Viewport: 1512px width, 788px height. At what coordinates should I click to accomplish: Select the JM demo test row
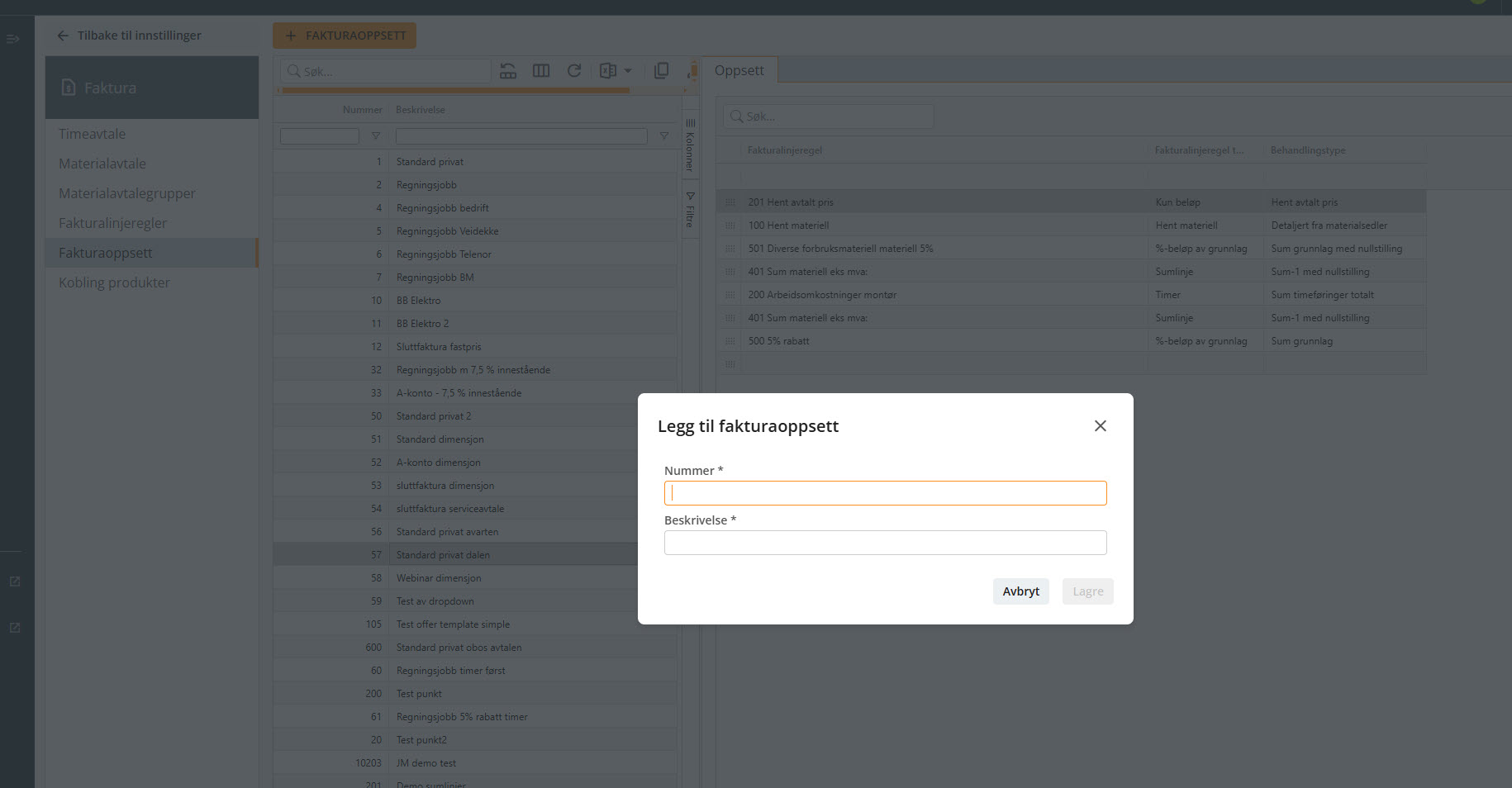[x=475, y=763]
